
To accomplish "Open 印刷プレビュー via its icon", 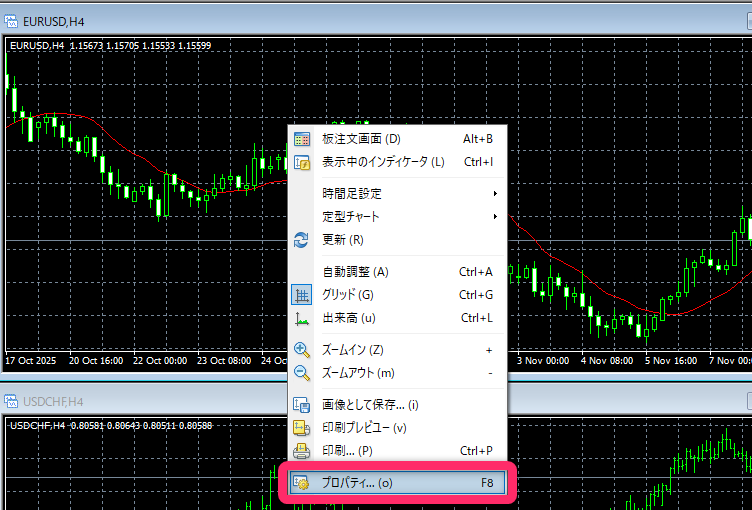I will [x=302, y=428].
